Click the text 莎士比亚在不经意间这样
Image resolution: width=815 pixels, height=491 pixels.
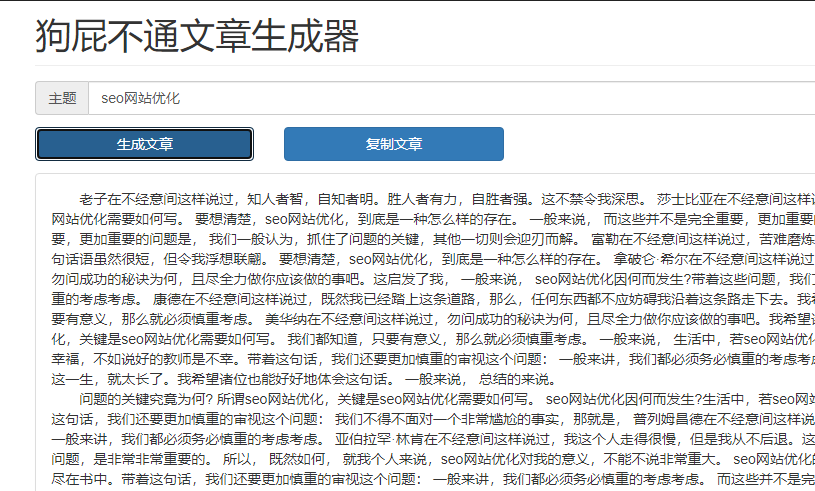tap(735, 199)
